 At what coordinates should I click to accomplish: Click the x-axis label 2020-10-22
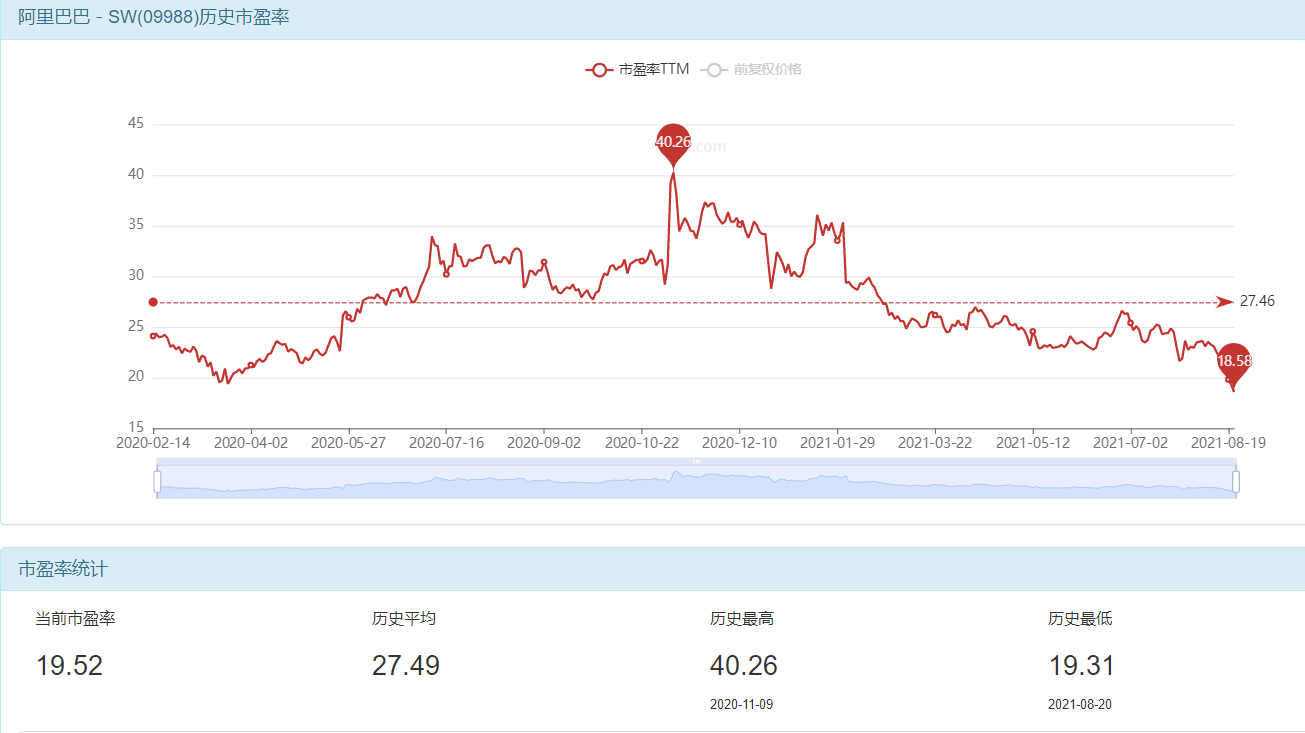tap(642, 442)
